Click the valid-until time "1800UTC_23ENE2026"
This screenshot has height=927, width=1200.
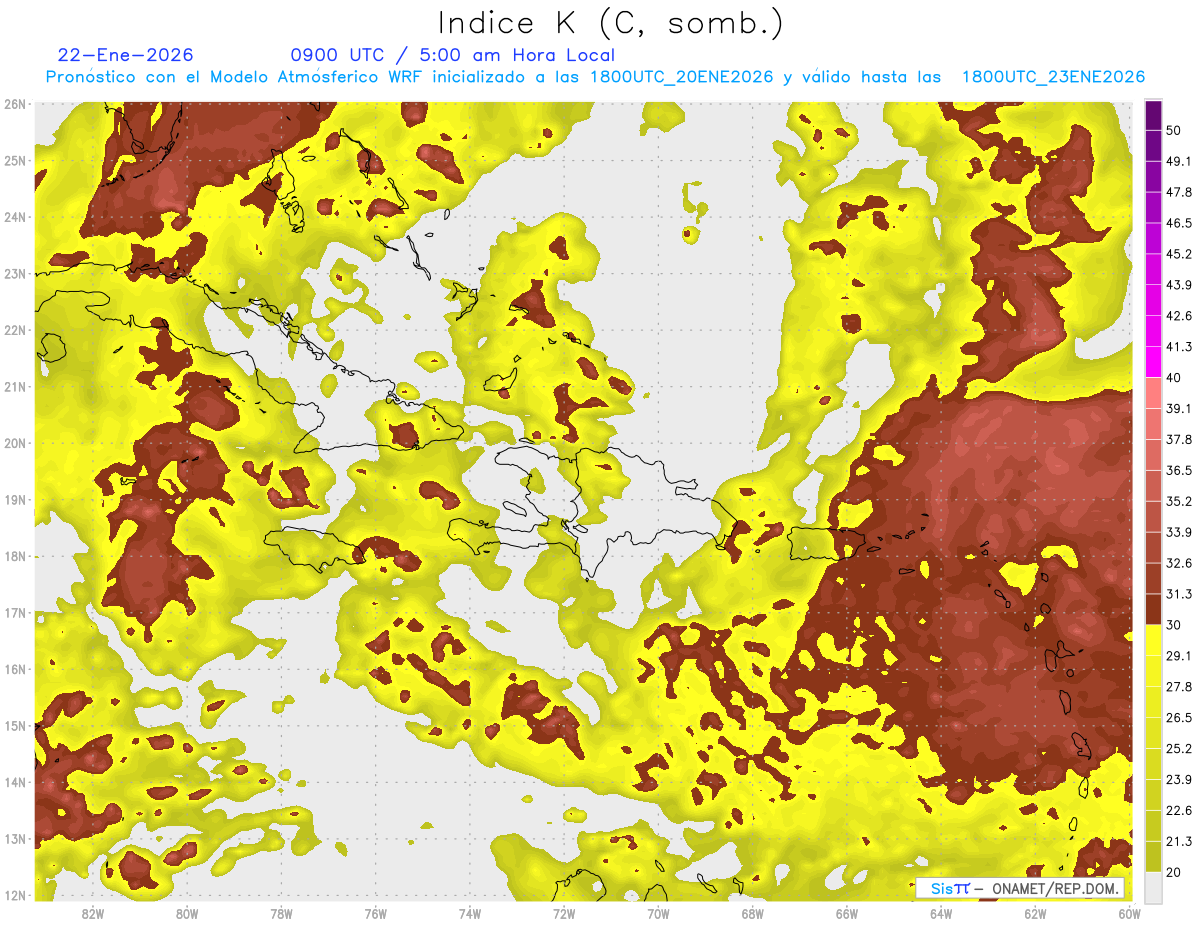(1053, 77)
